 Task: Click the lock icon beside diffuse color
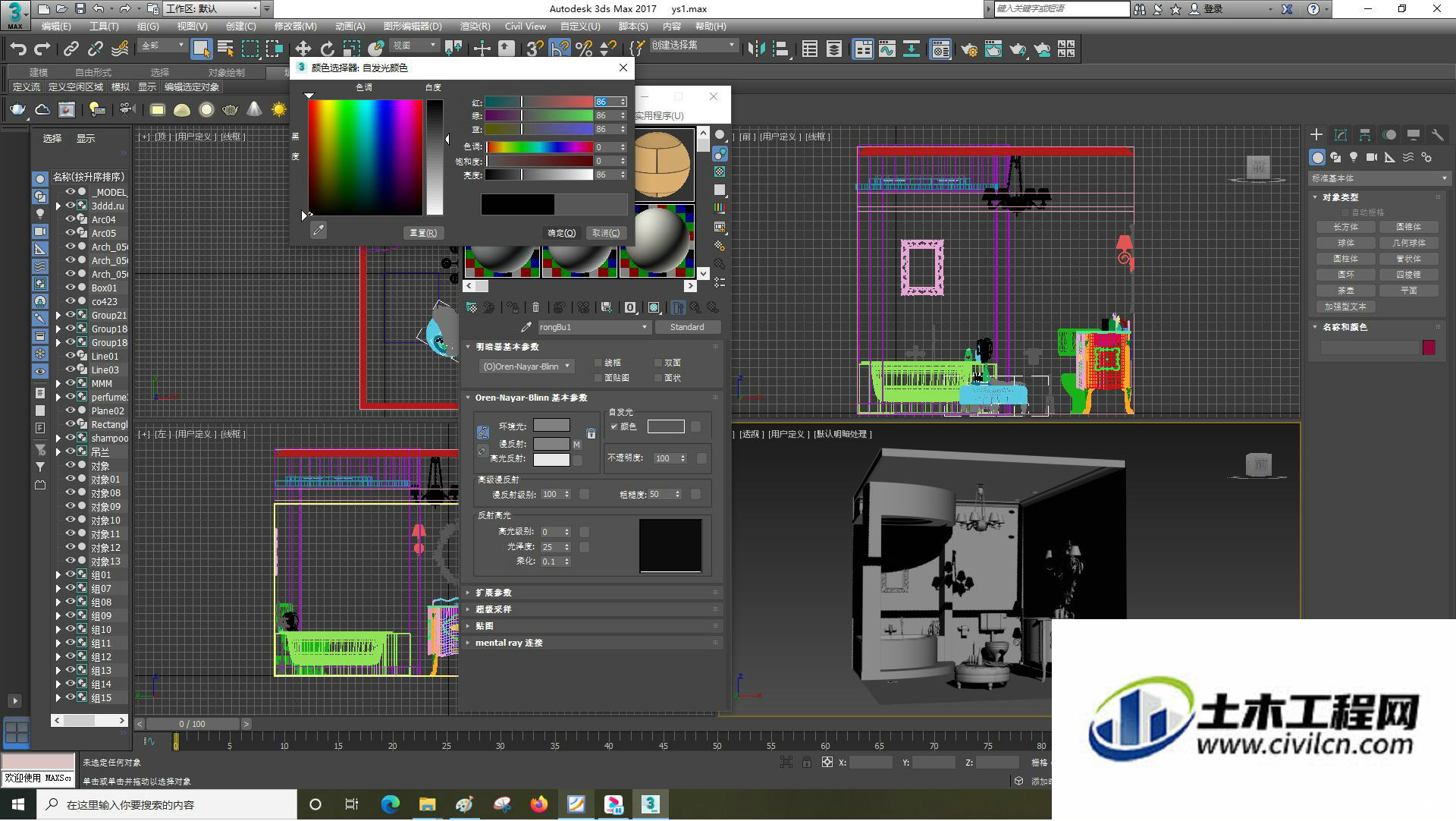[x=591, y=434]
